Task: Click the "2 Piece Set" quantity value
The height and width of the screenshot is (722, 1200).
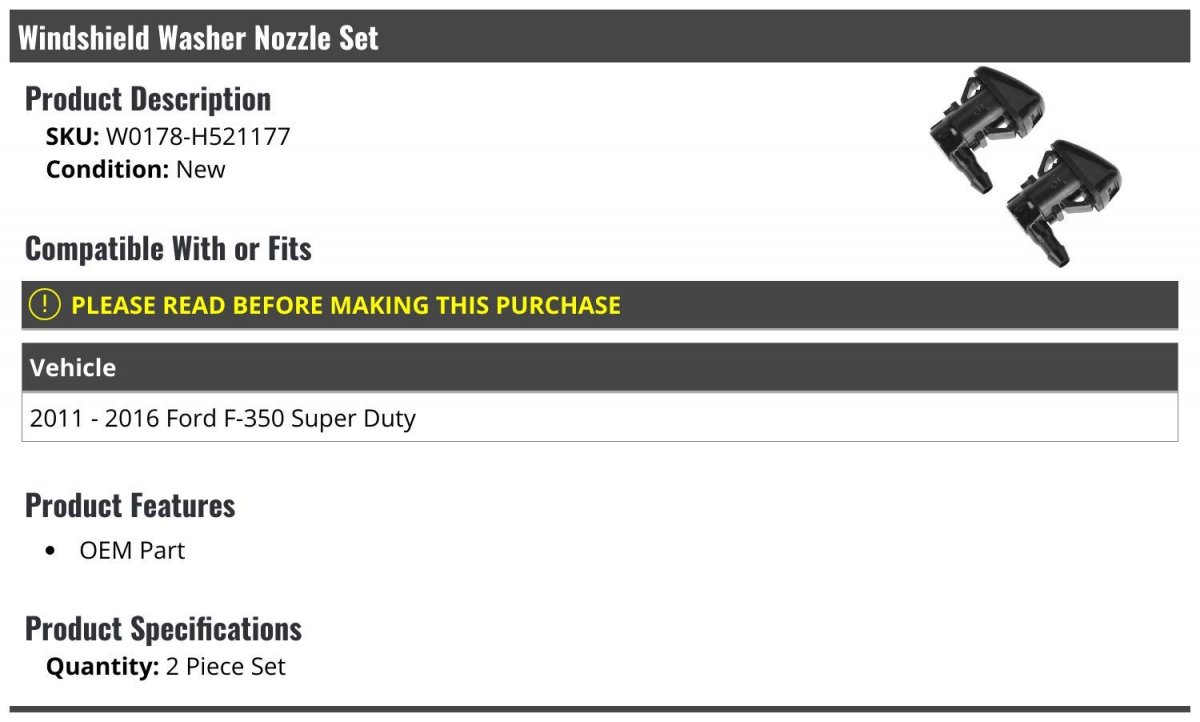Action: pos(226,667)
